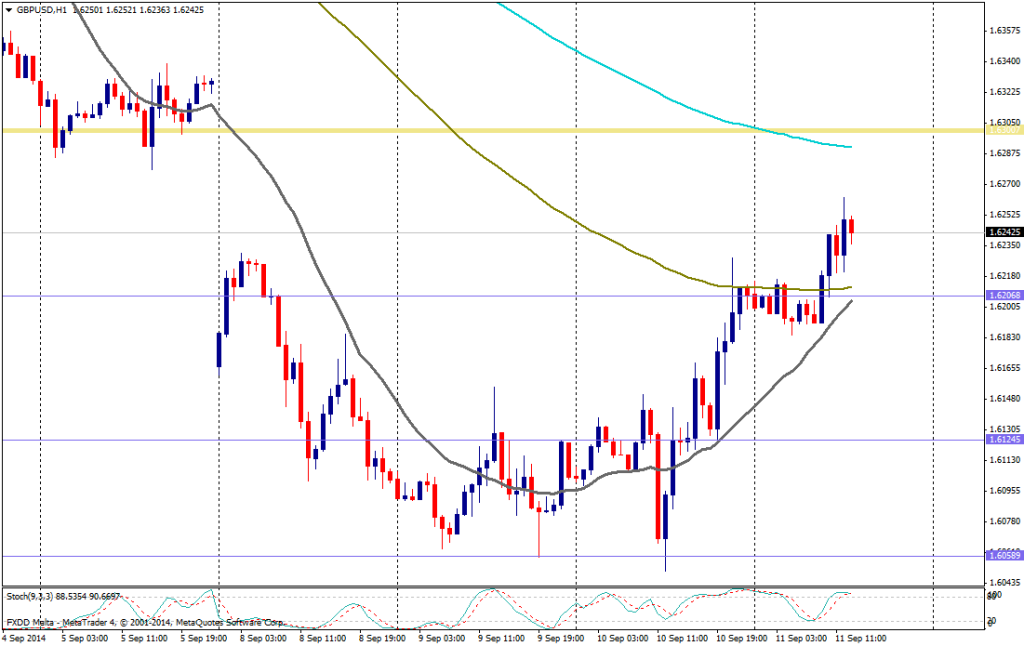This screenshot has width=1024, height=646.
Task: Click the 1.63575 price scale label
Action: [x=1003, y=30]
